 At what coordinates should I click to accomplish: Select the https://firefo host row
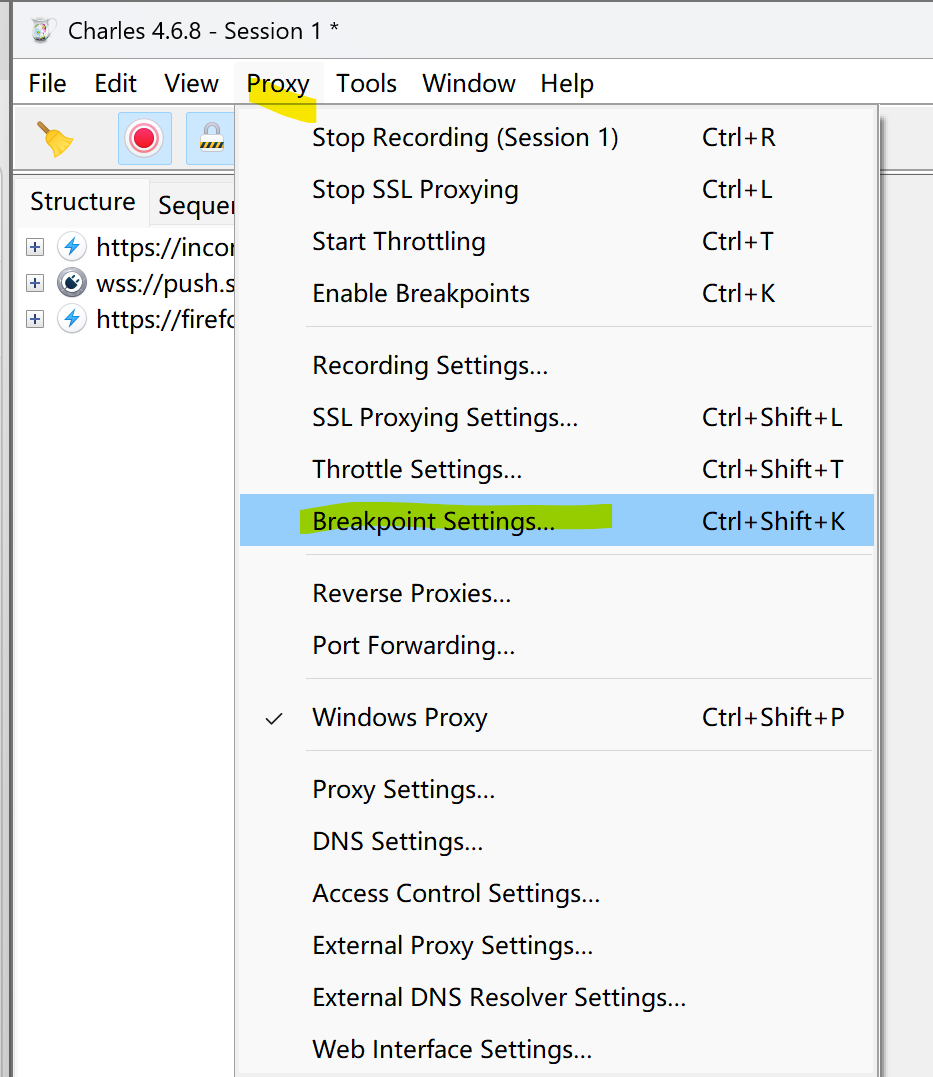[165, 320]
